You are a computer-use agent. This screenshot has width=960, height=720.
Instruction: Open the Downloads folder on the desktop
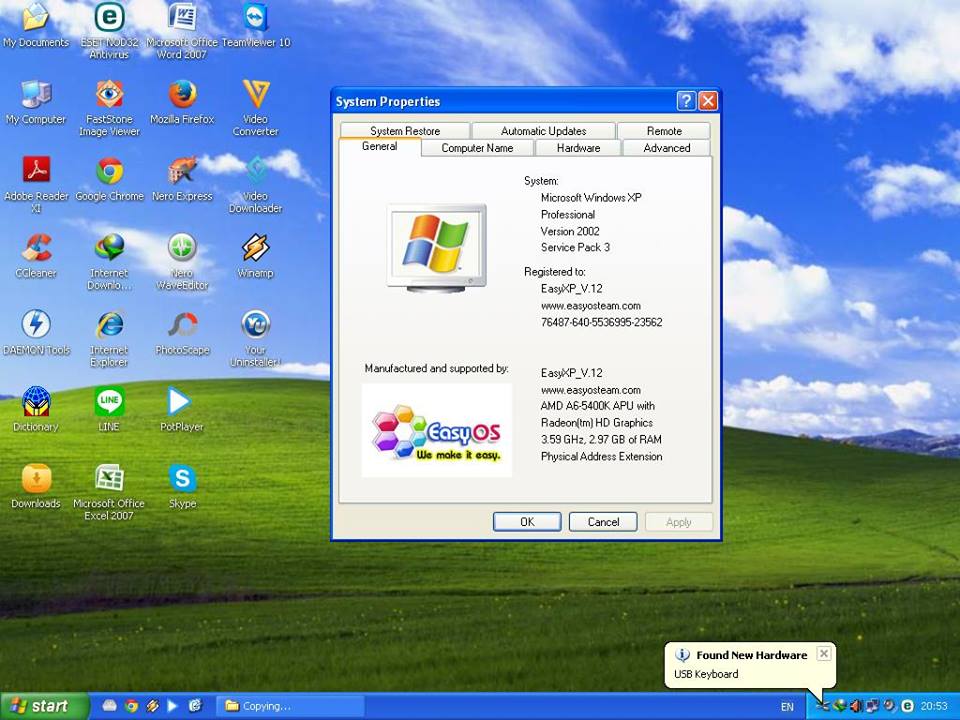(36, 486)
